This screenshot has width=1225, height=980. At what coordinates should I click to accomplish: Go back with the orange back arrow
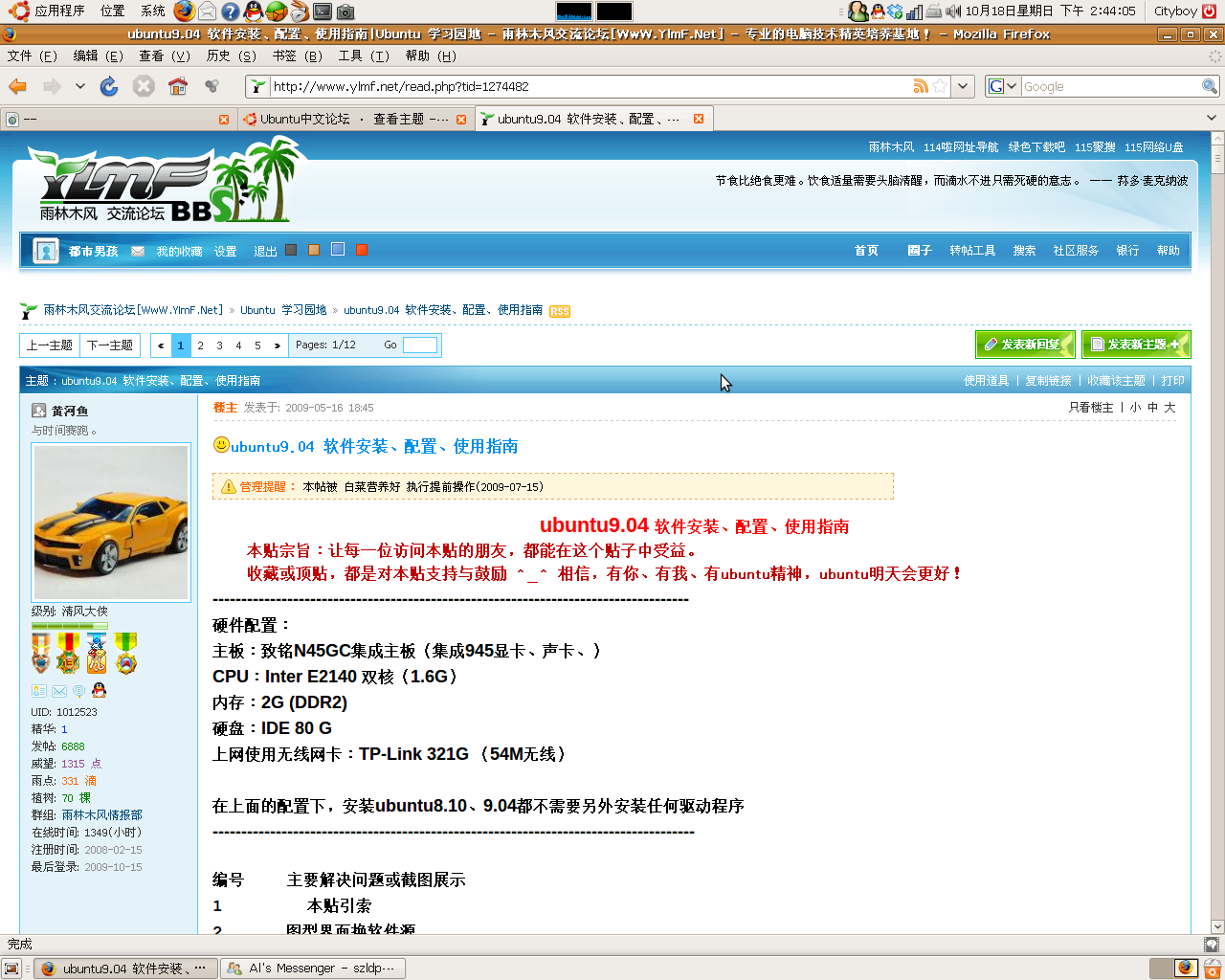17,86
